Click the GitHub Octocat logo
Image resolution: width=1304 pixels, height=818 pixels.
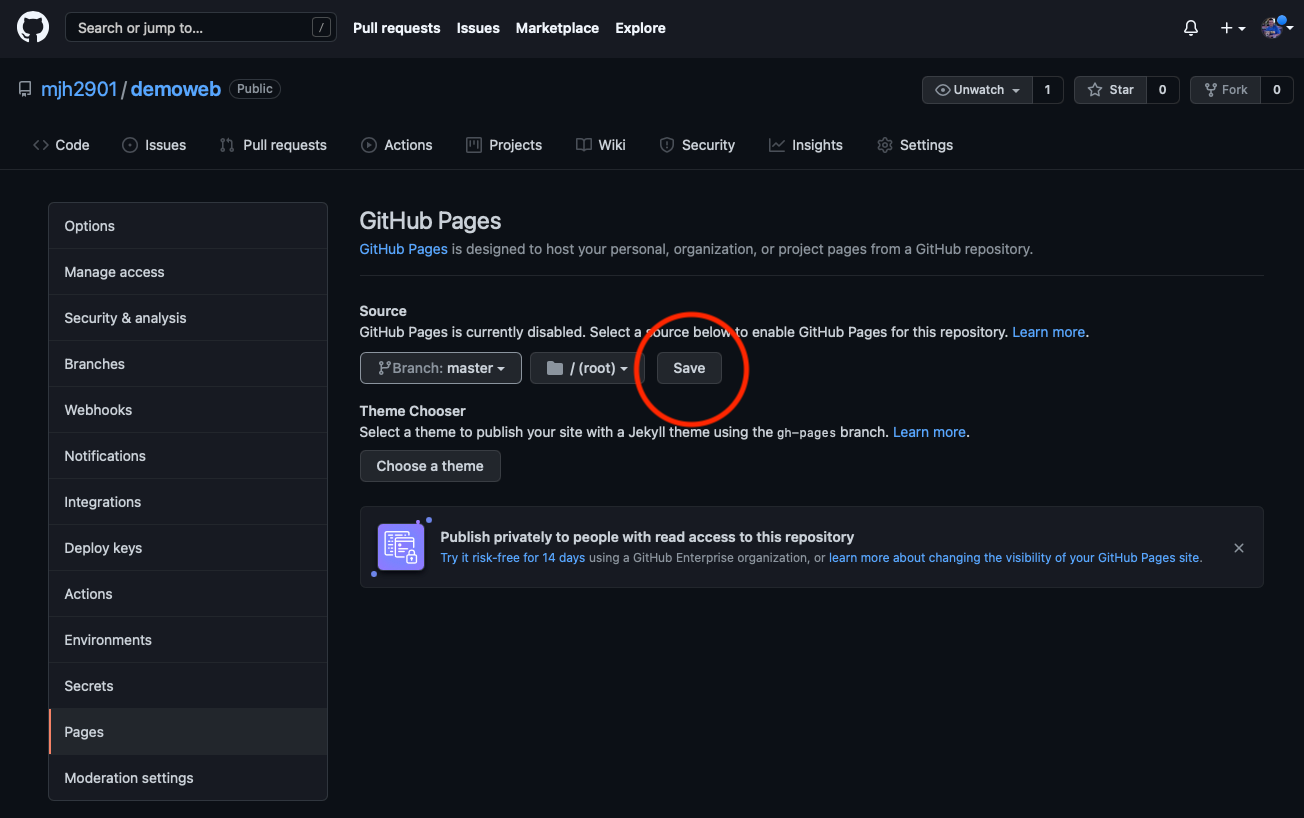(x=33, y=27)
